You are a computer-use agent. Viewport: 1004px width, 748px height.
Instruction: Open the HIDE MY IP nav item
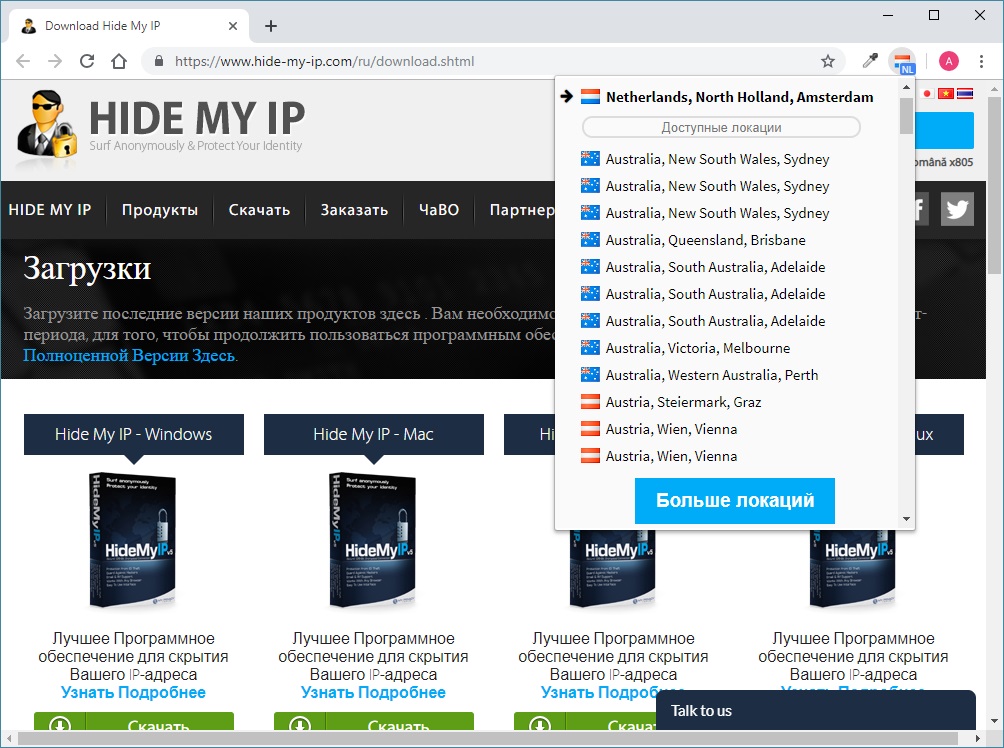click(50, 210)
